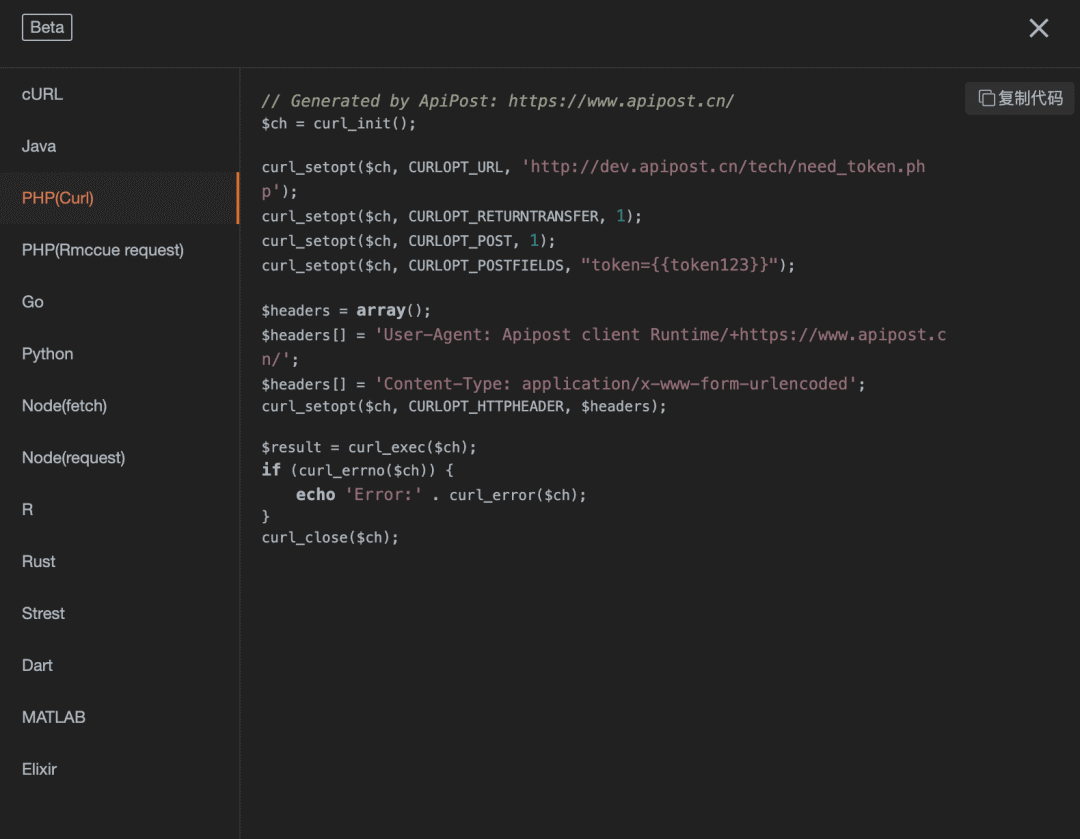Click the CURLOPT_RETURNTRANSFER line

(x=451, y=216)
